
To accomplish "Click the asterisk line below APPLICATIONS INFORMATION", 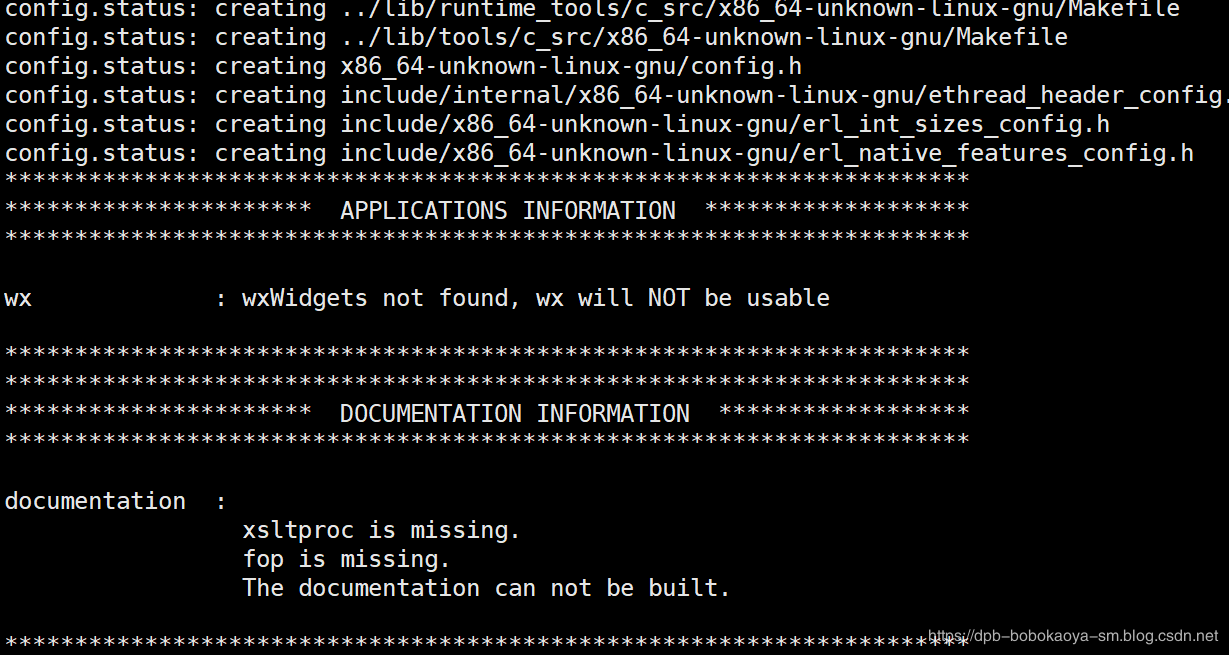I will click(x=487, y=239).
